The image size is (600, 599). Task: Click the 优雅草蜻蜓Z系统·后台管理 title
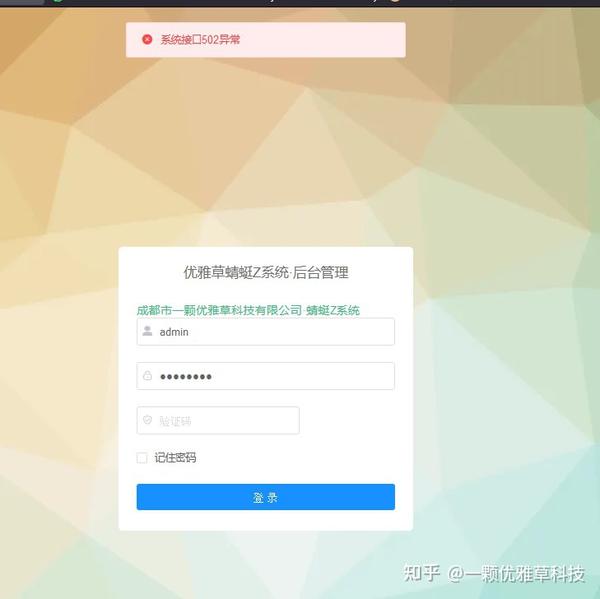pos(266,273)
